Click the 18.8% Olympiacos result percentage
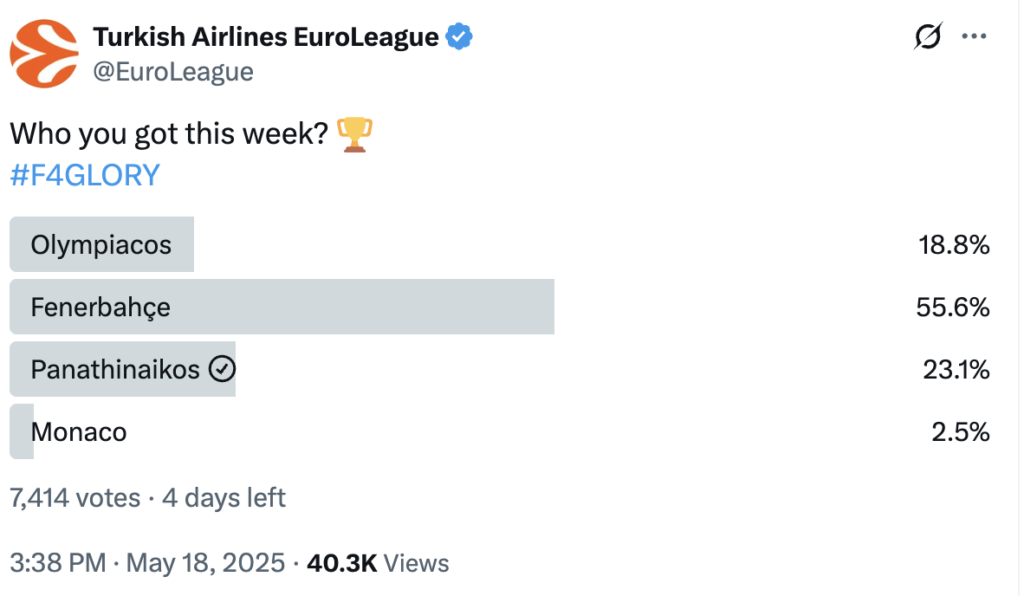 pos(954,245)
